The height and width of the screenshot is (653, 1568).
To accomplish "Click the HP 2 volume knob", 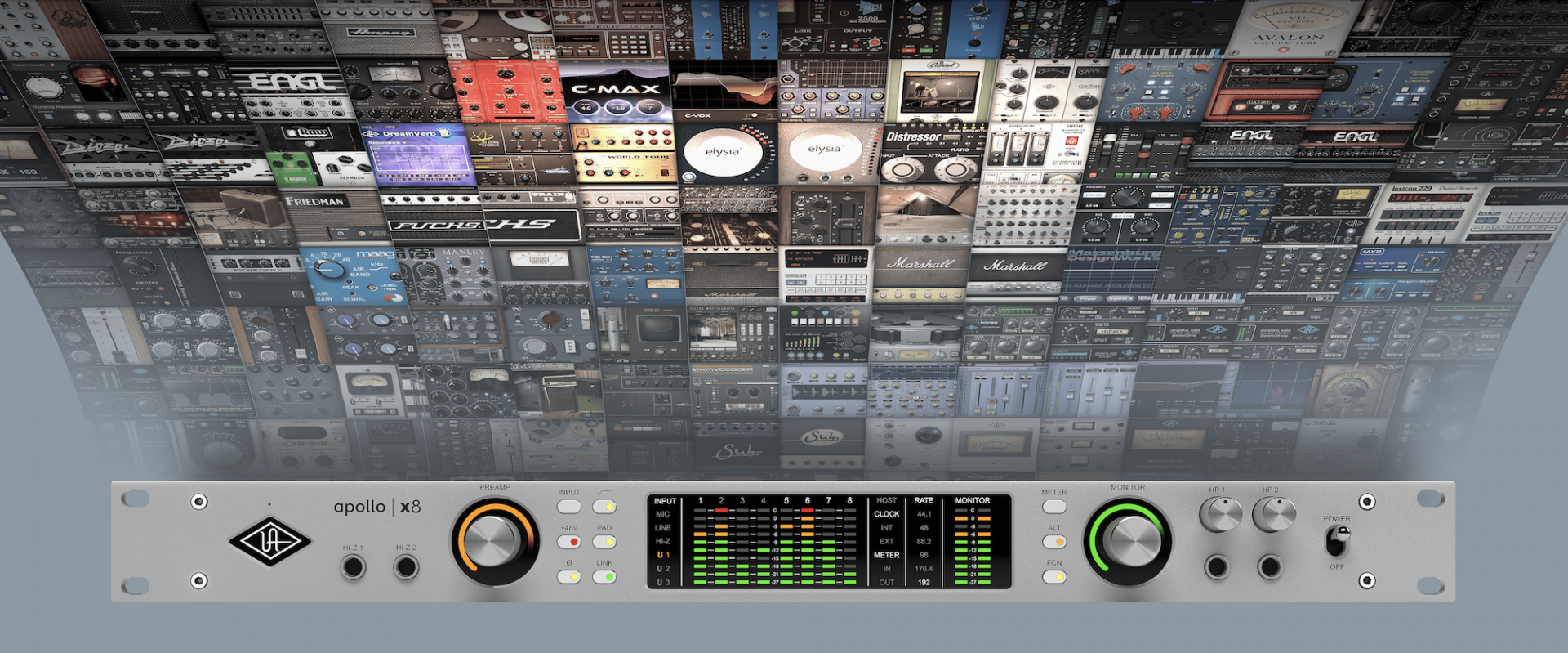I will point(1274,514).
